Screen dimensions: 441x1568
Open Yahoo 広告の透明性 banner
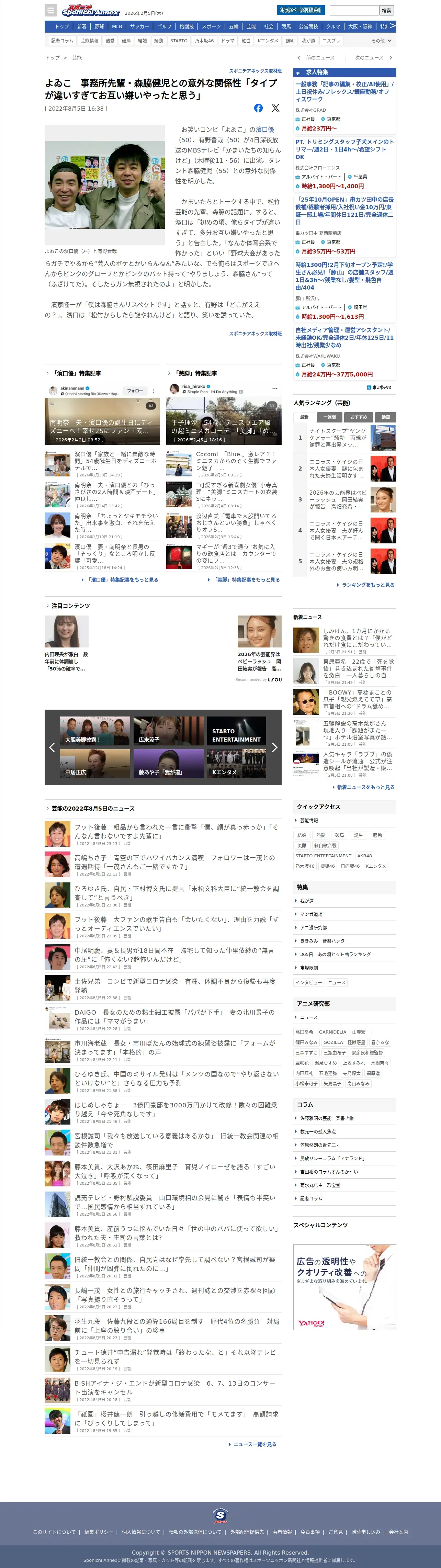coord(344,1287)
